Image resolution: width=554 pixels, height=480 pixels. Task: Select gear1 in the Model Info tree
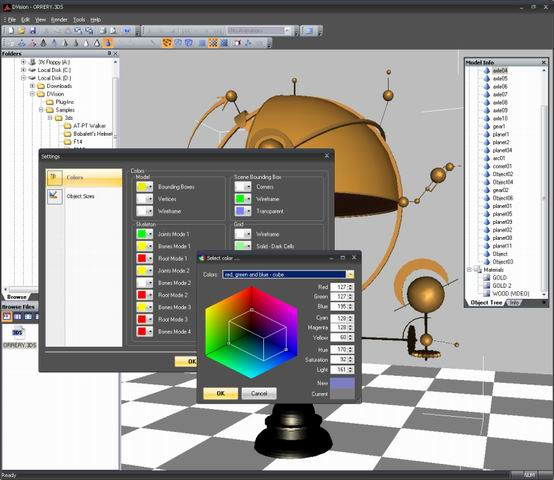(x=499, y=126)
